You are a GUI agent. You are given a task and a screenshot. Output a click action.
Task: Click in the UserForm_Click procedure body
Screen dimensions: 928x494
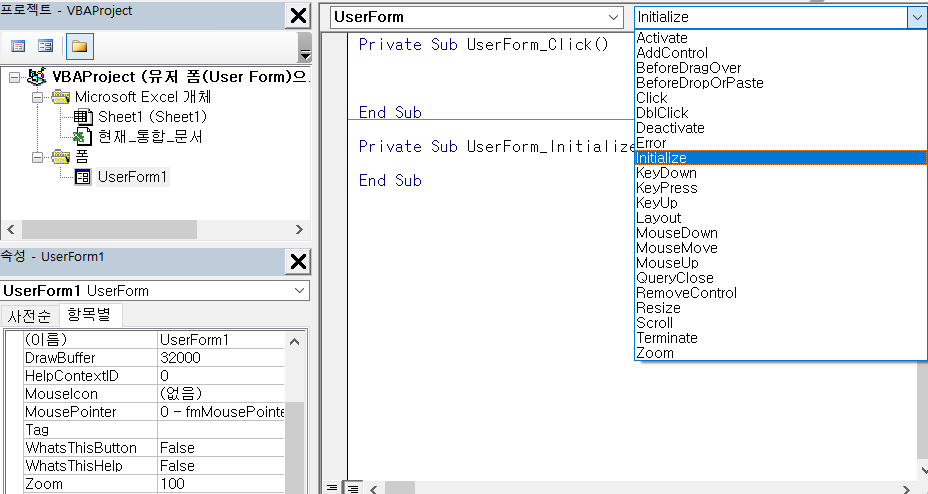pos(491,78)
